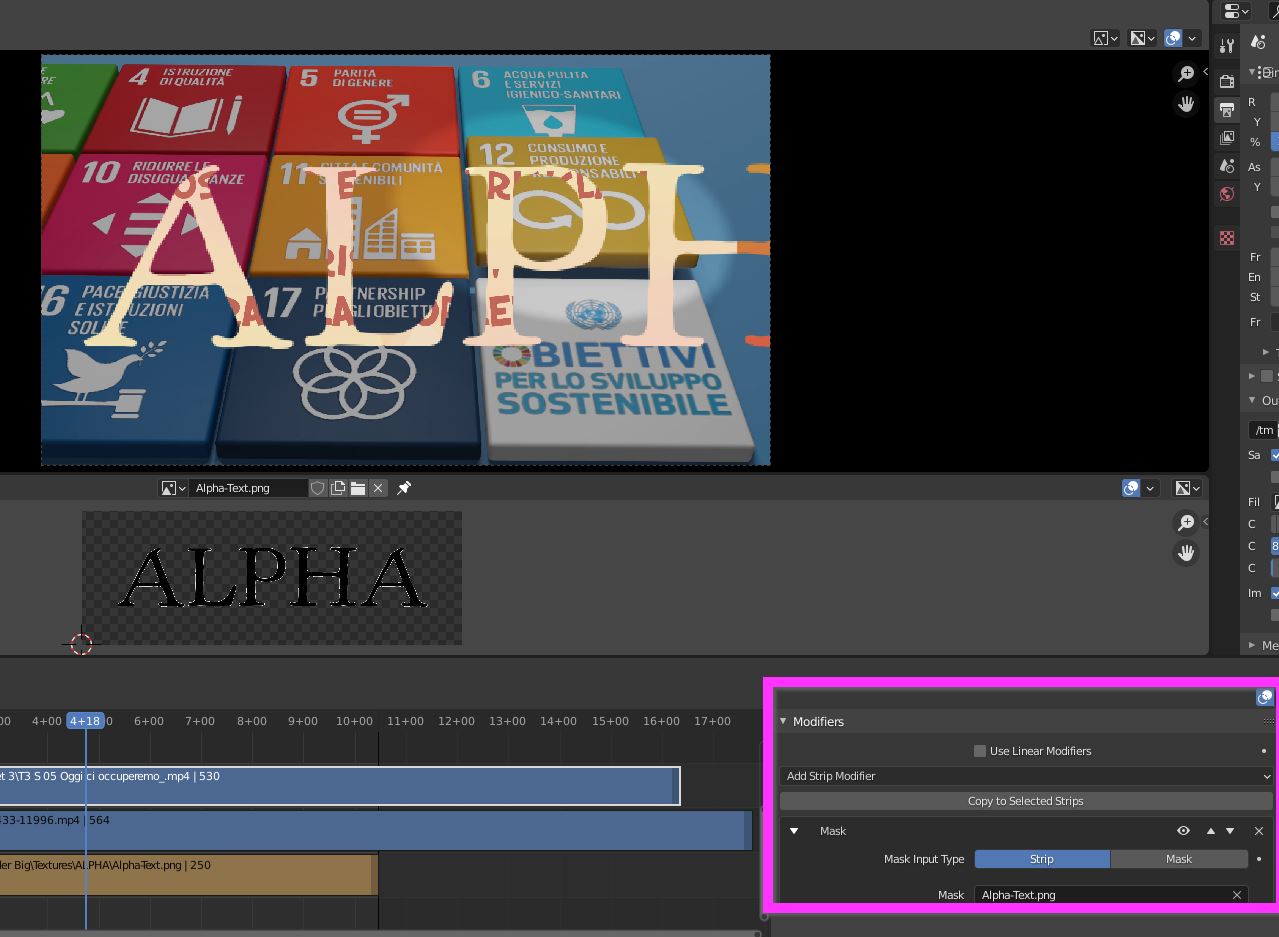
Task: Show sequencer preview sidebar arrow
Action: click(x=1205, y=72)
